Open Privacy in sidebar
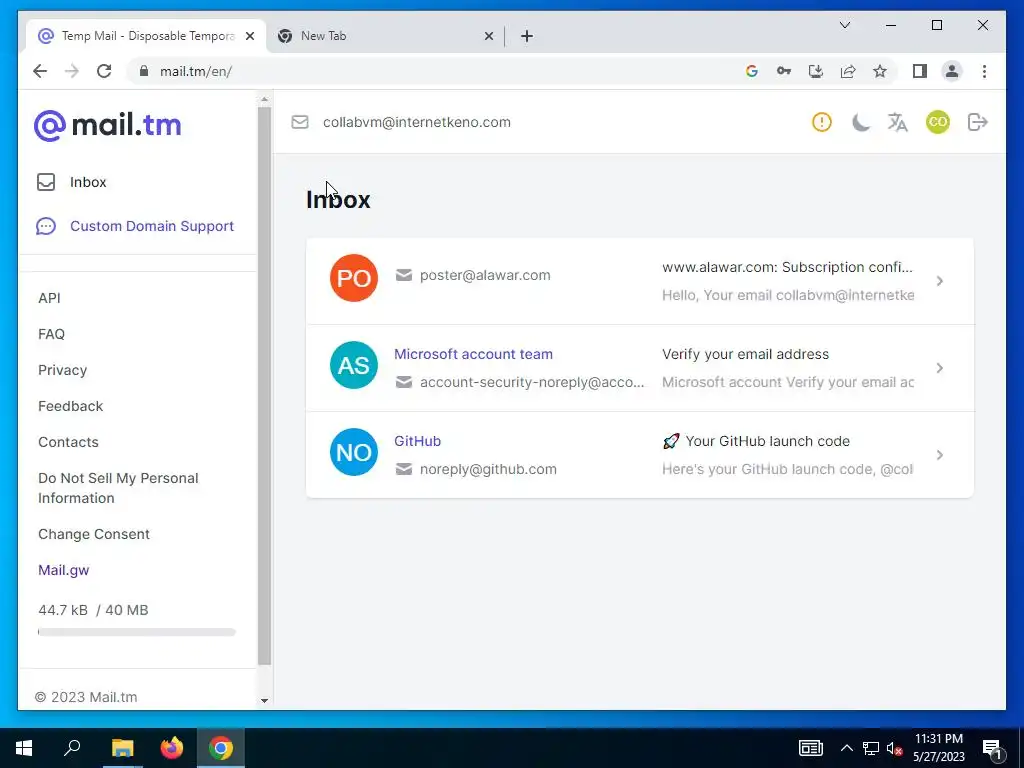Screen dimensions: 1024x768 click(x=63, y=370)
